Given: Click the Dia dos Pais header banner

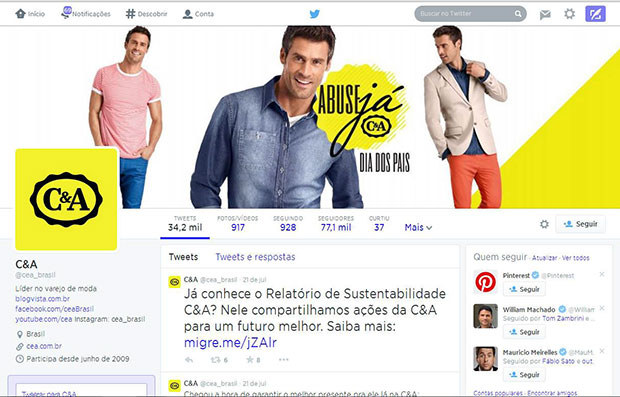Looking at the screenshot, I should [x=310, y=117].
